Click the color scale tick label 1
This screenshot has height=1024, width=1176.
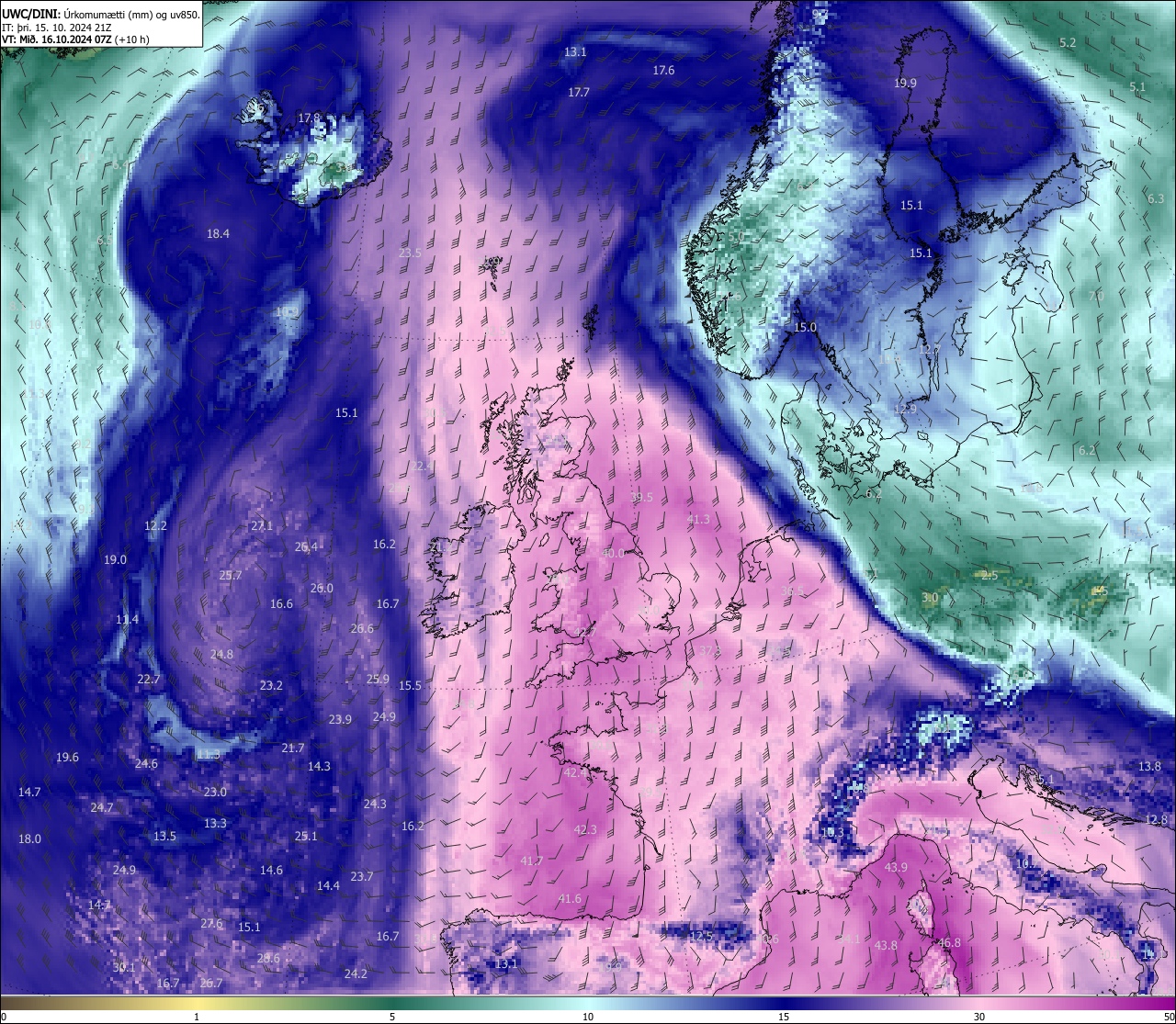click(x=196, y=1017)
